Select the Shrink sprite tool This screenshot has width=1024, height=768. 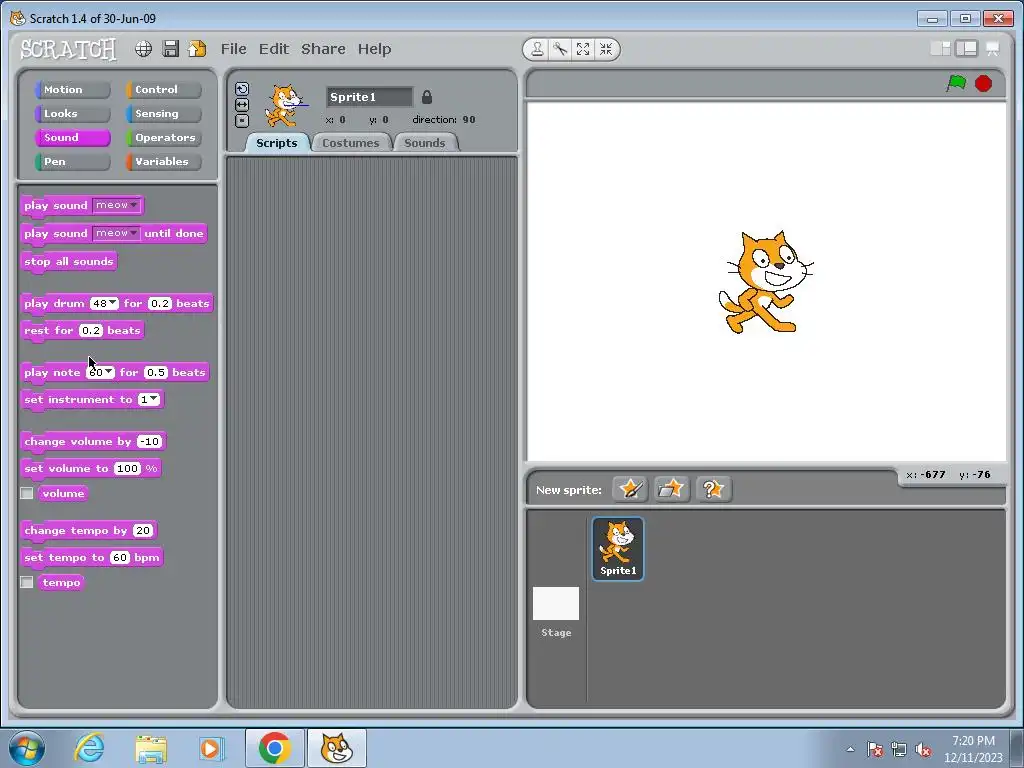pyautogui.click(x=605, y=49)
